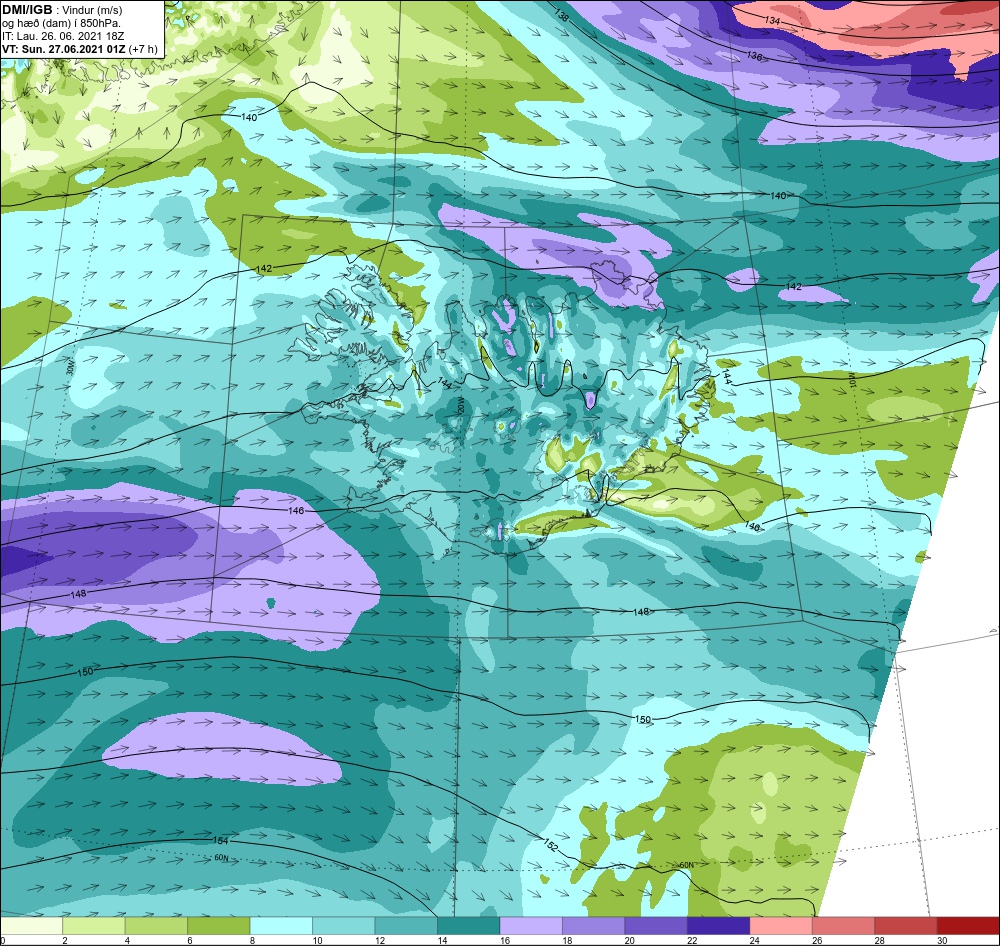Click the 134 contour label in the pink area
The image size is (1000, 946).
772,21
